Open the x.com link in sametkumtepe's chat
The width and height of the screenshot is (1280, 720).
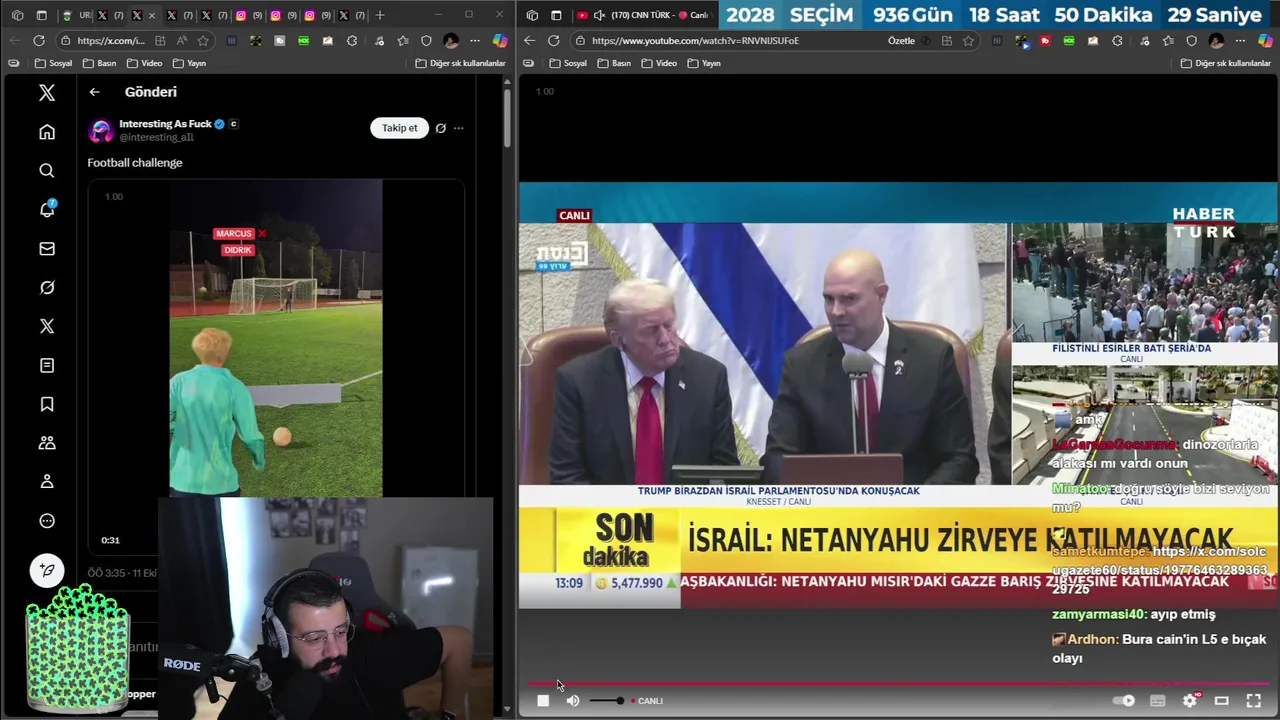(1160, 570)
